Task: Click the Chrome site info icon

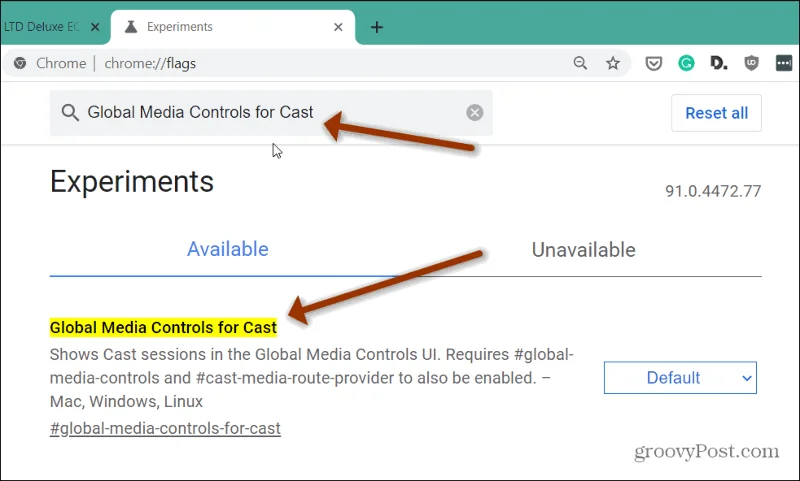Action: click(20, 63)
